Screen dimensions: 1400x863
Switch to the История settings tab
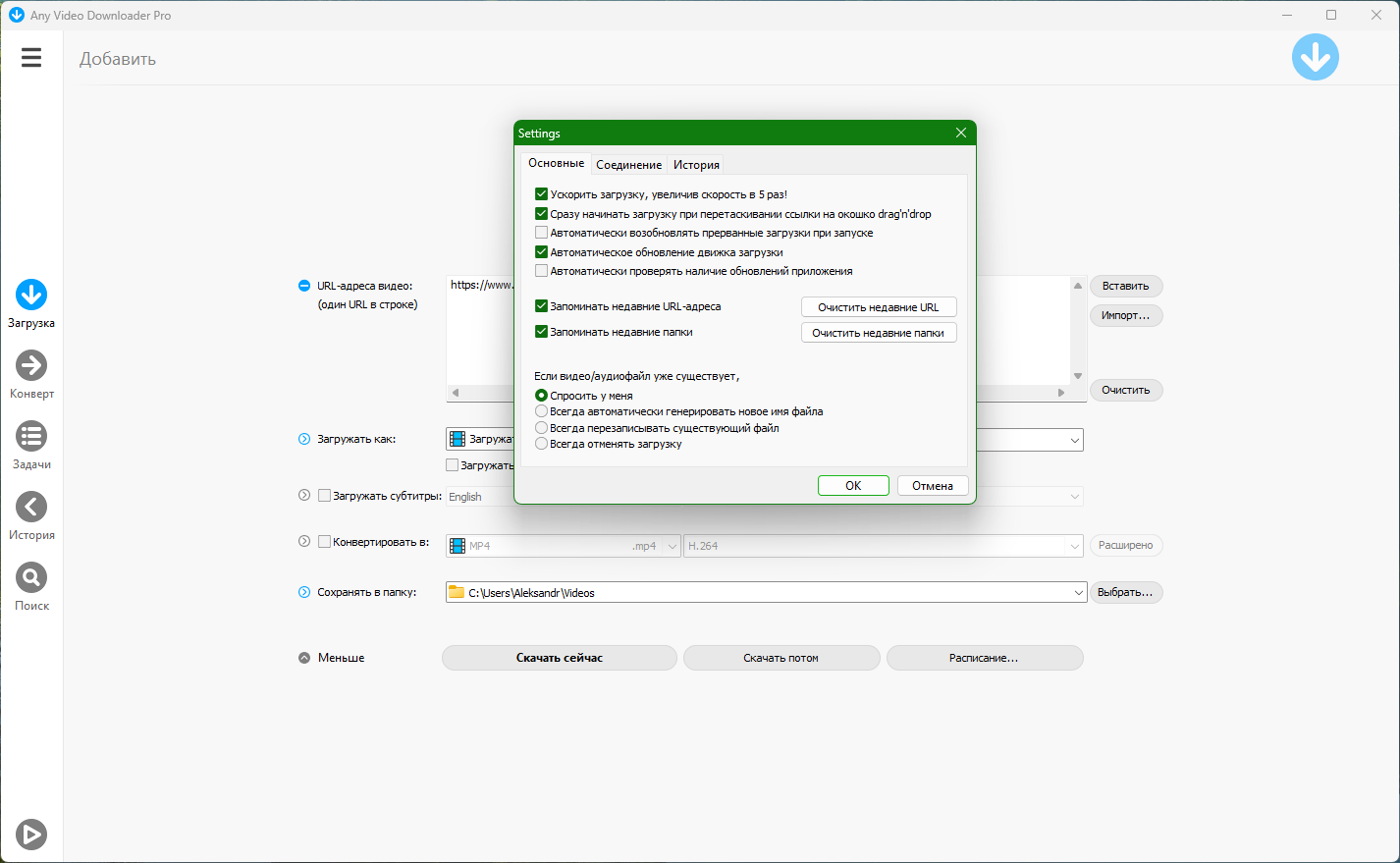(x=696, y=165)
